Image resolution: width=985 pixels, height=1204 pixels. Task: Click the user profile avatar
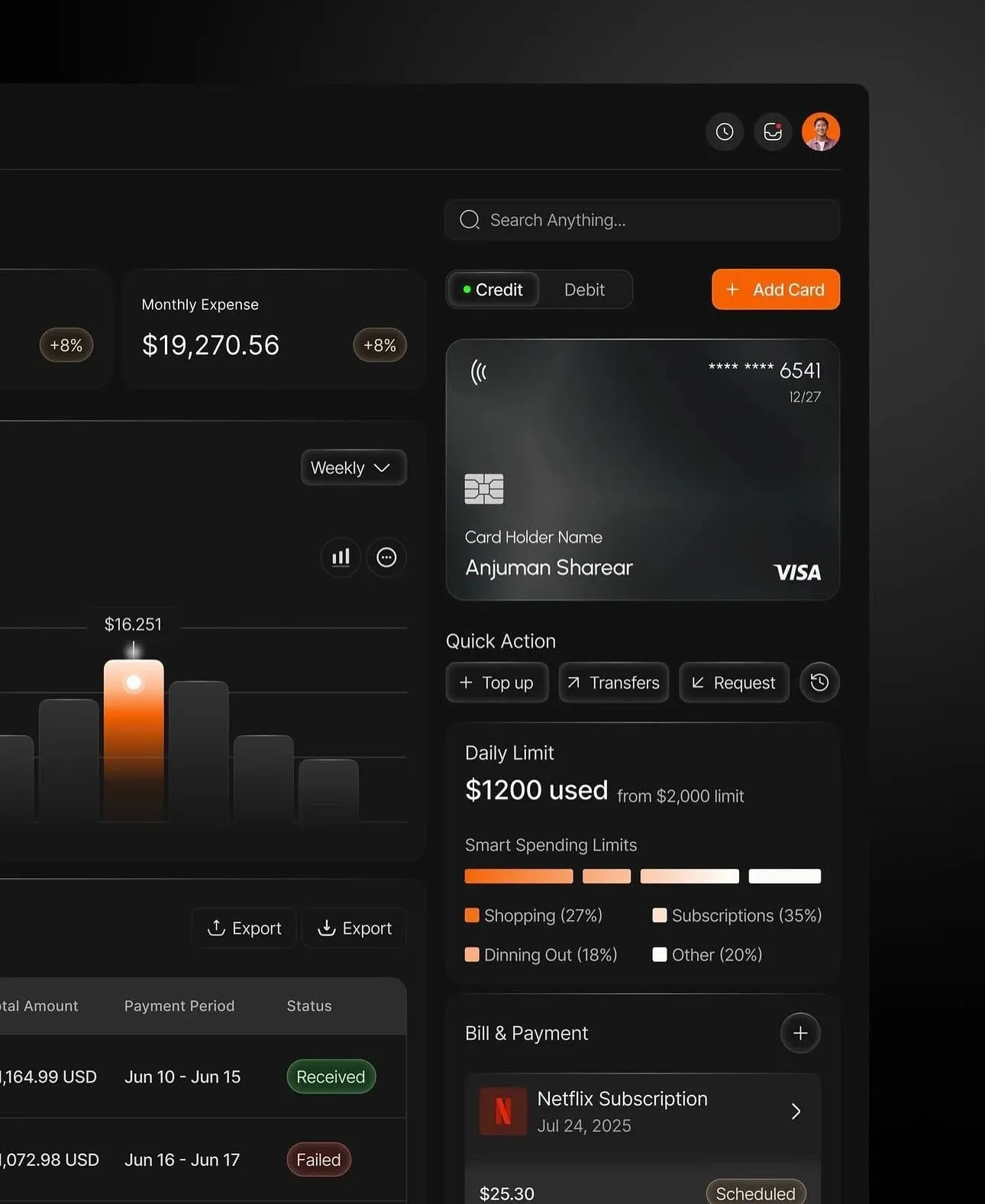point(821,132)
